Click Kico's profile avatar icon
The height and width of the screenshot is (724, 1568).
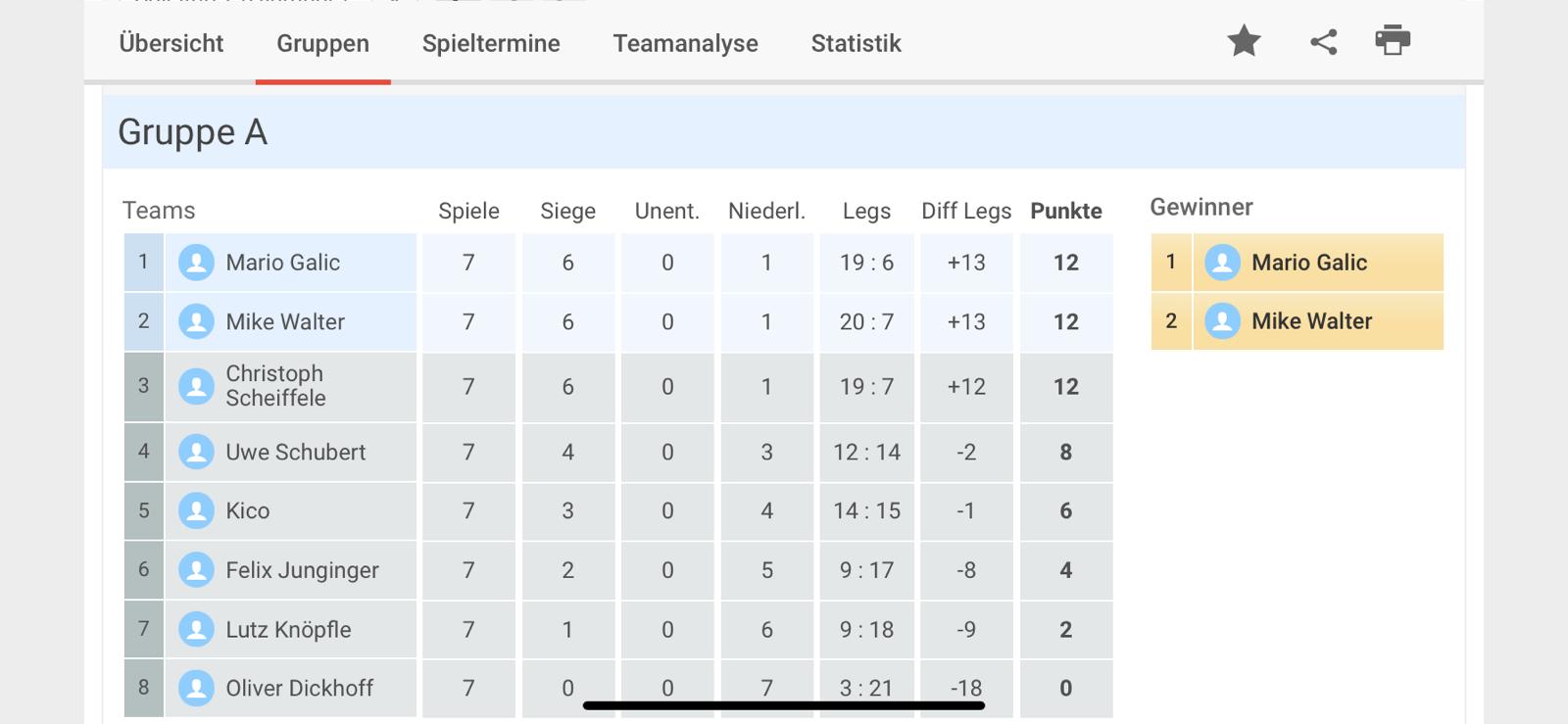point(196,510)
